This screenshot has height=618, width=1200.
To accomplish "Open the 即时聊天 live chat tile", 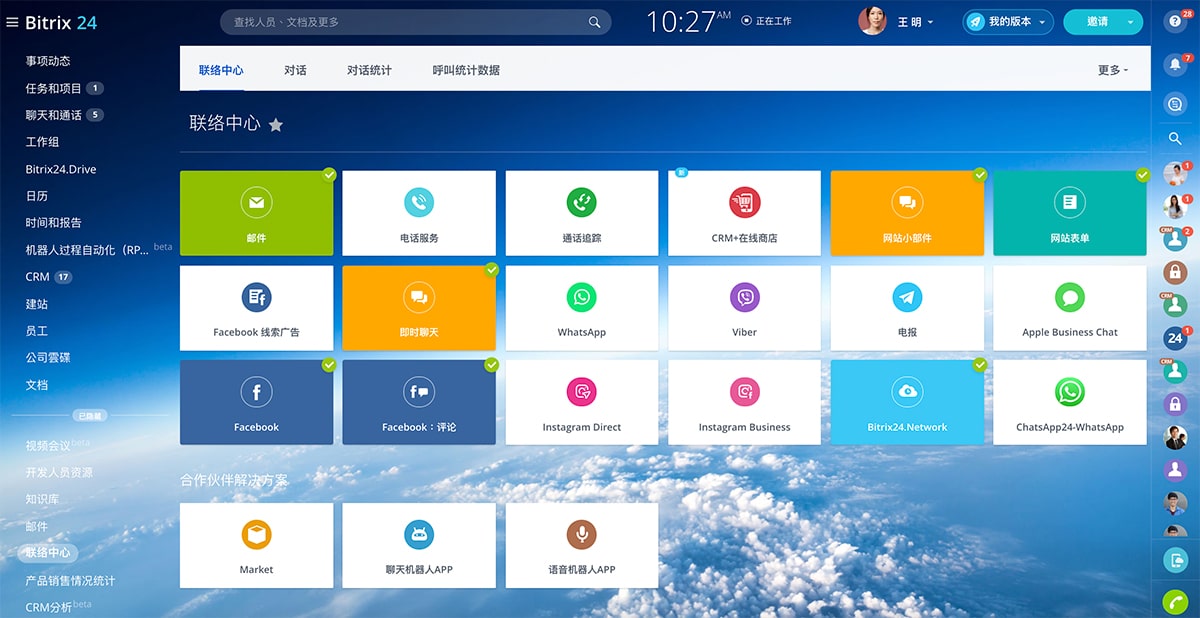I will coord(419,308).
